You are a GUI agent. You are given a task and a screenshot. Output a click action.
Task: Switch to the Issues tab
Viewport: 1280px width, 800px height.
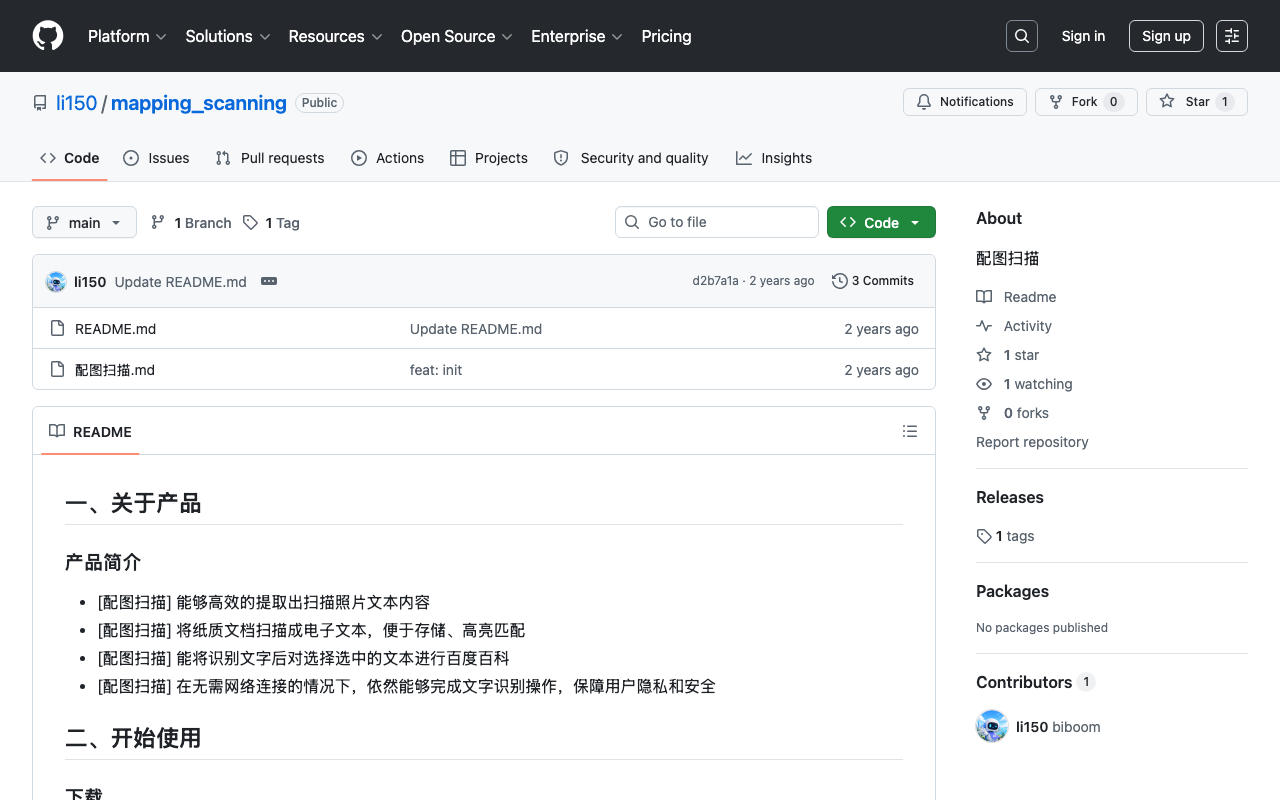pyautogui.click(x=156, y=158)
